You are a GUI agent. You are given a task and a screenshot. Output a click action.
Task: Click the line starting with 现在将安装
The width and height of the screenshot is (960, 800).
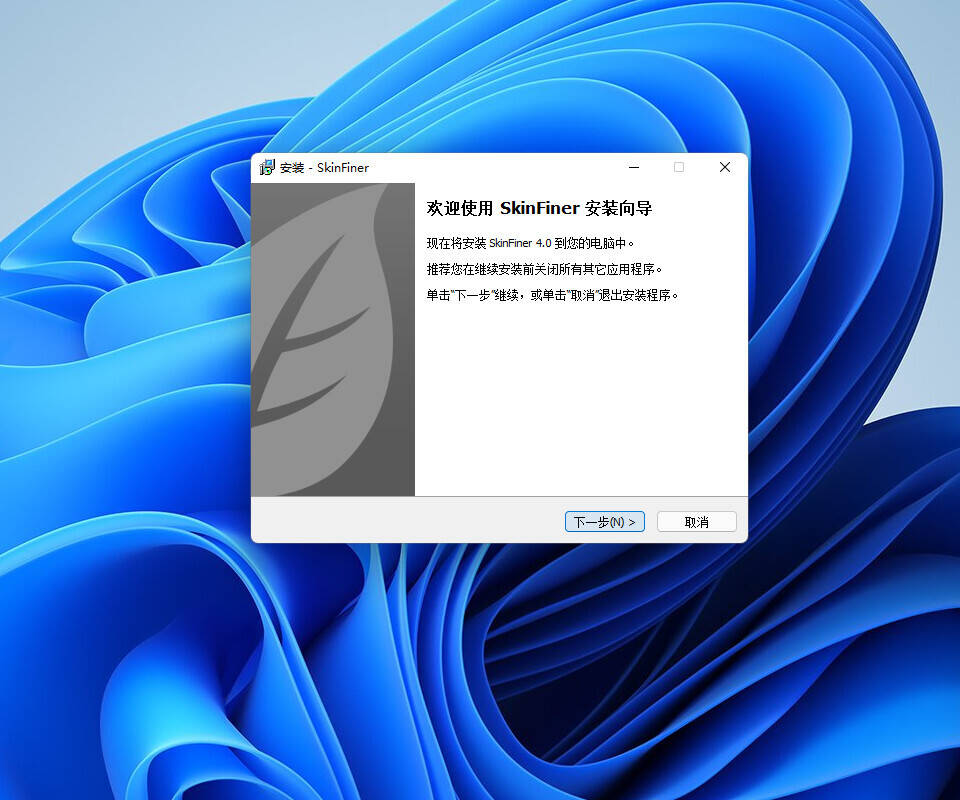pos(530,243)
